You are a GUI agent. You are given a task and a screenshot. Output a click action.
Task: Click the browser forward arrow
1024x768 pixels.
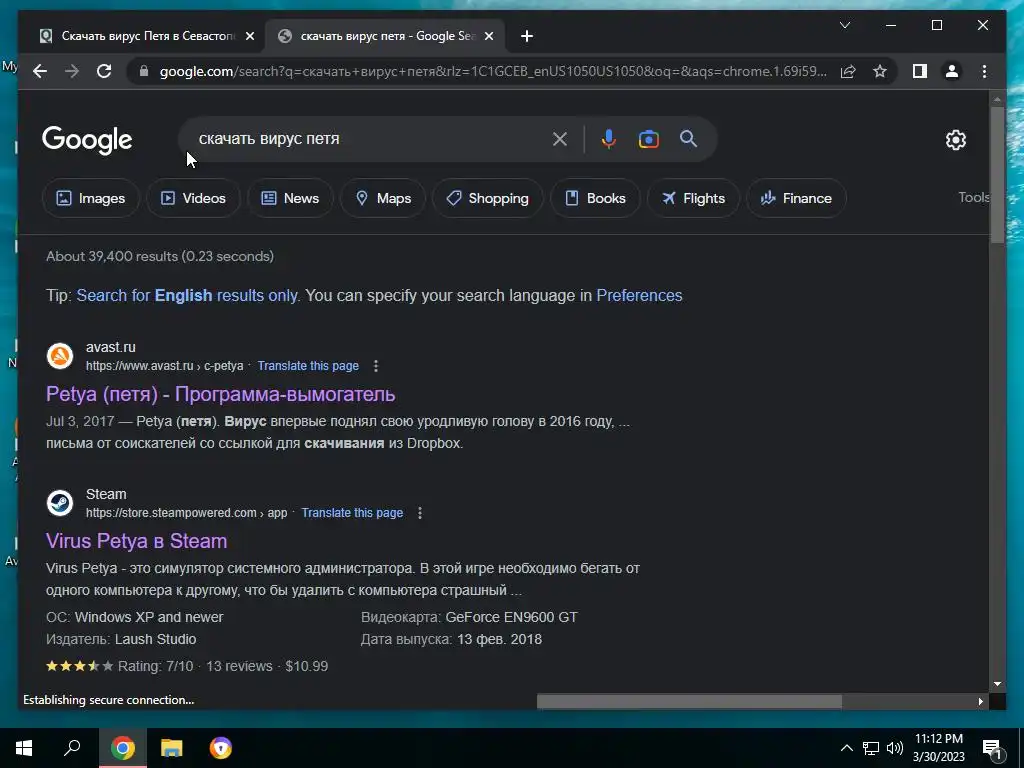(x=72, y=71)
